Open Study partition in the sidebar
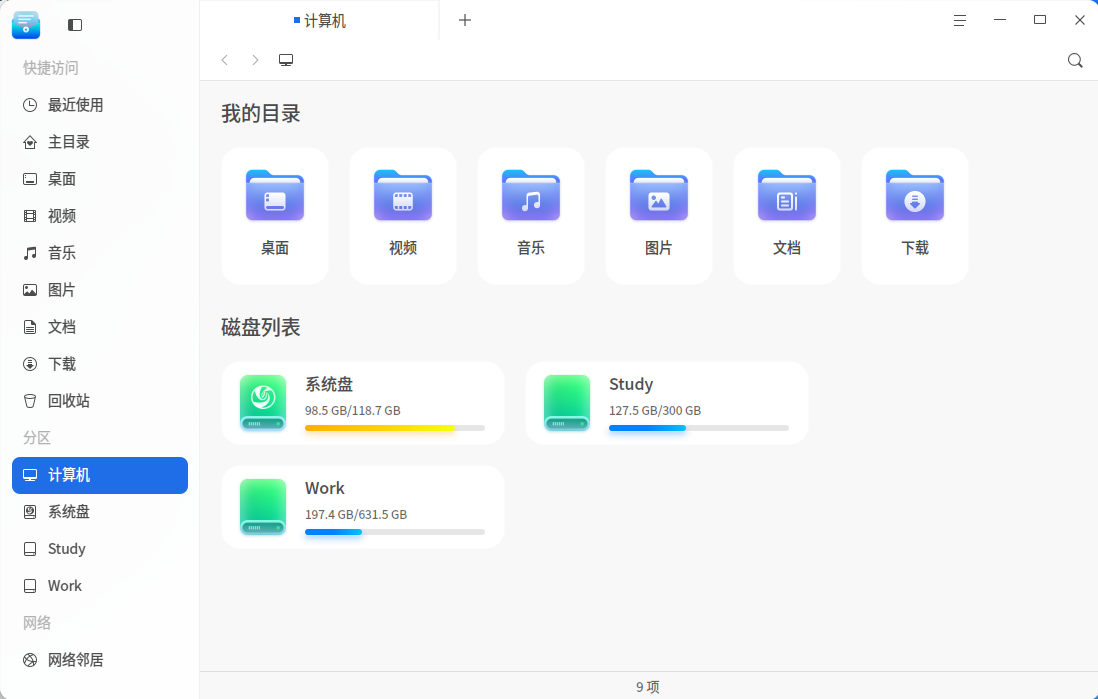1098x699 pixels. click(100, 549)
